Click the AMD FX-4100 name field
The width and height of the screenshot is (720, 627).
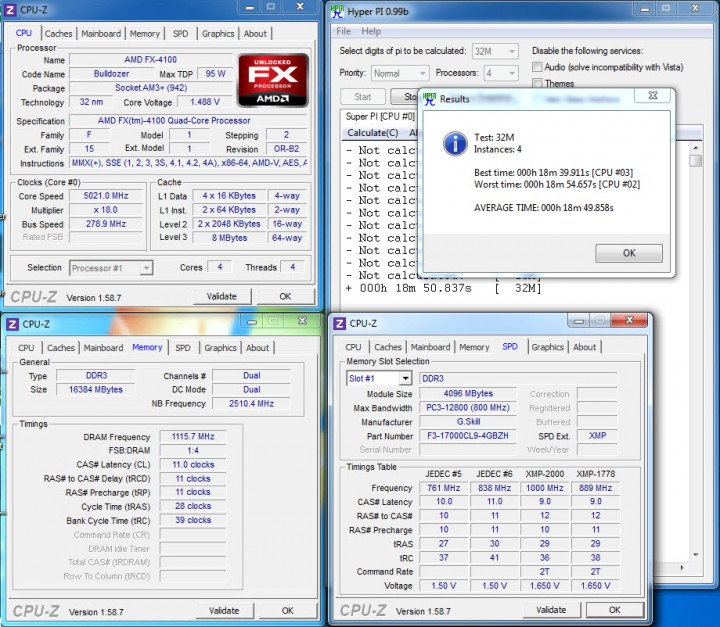click(x=151, y=59)
